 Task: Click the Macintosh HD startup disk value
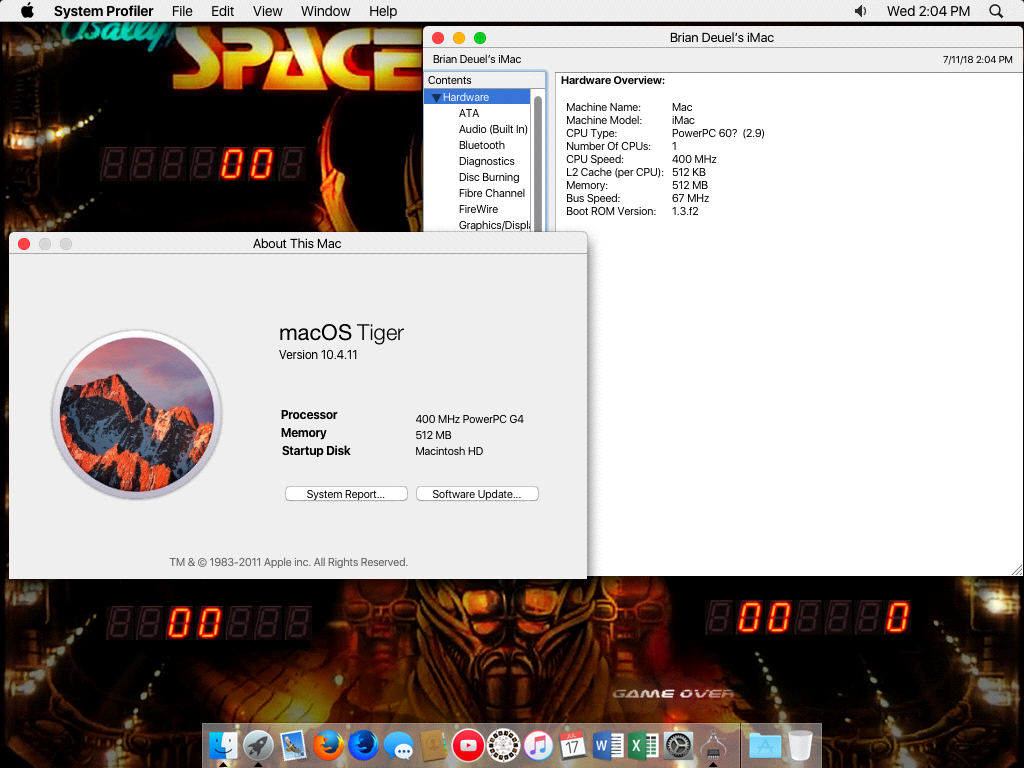449,451
